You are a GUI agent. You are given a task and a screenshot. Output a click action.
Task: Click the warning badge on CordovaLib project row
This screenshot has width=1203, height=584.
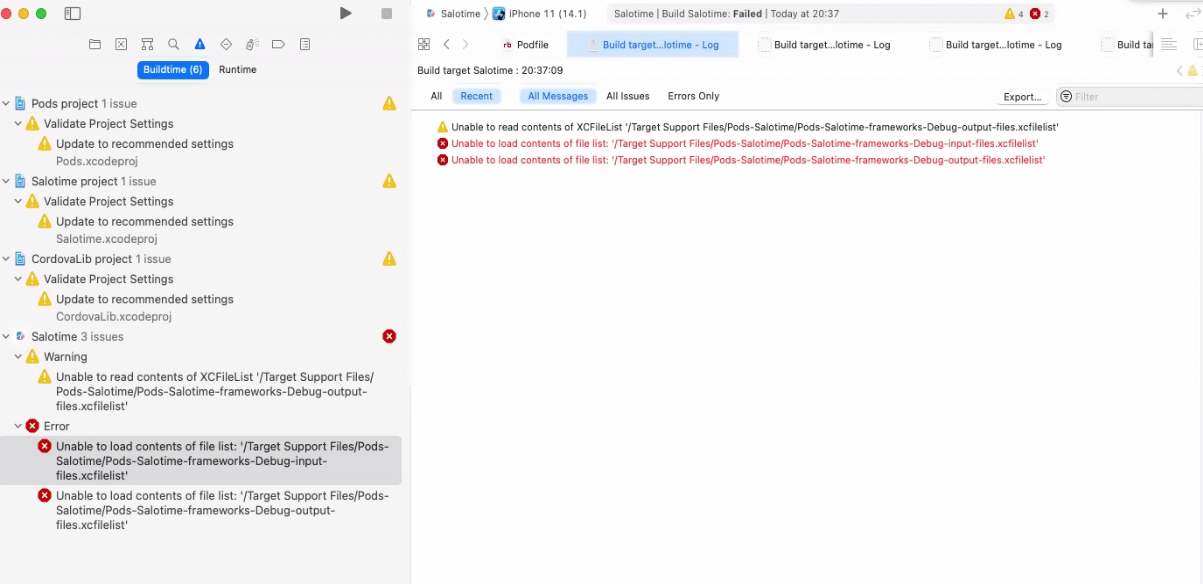389,259
